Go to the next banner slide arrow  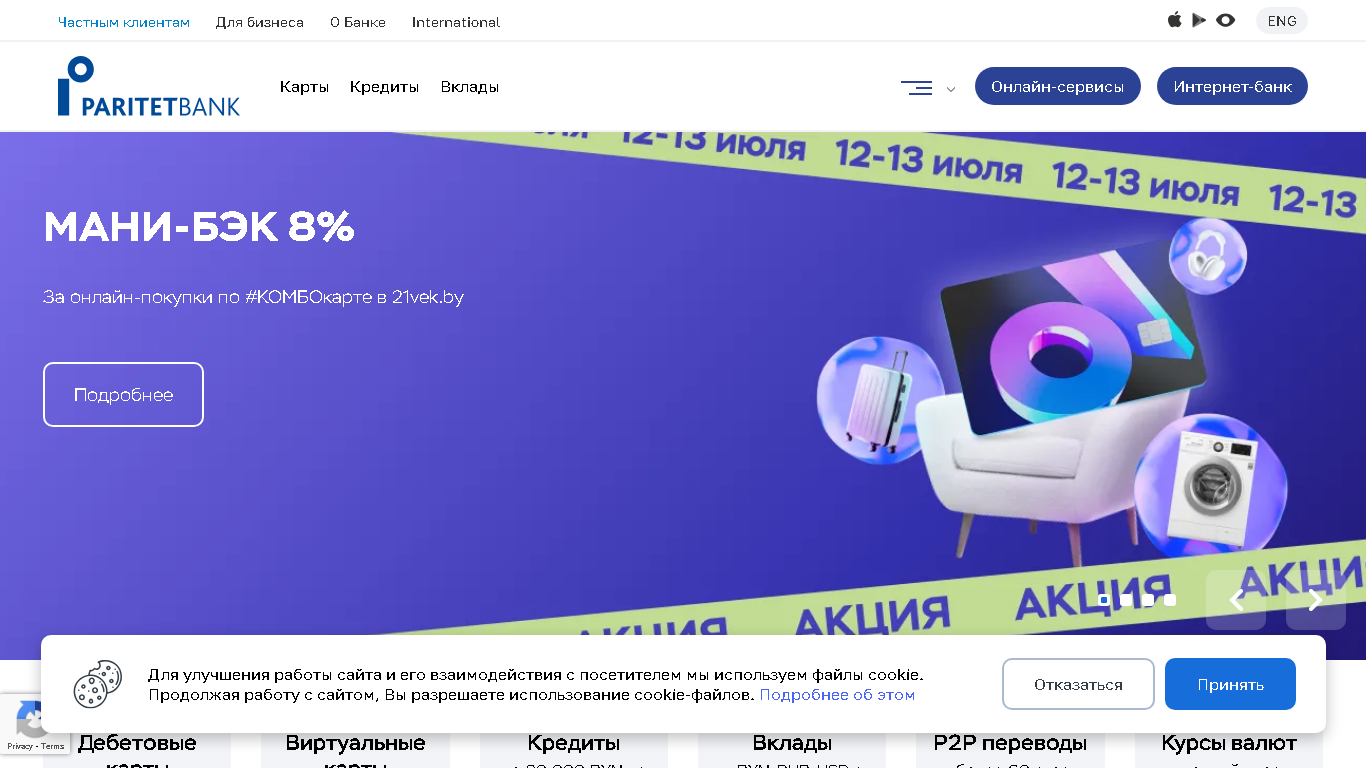(x=1316, y=600)
